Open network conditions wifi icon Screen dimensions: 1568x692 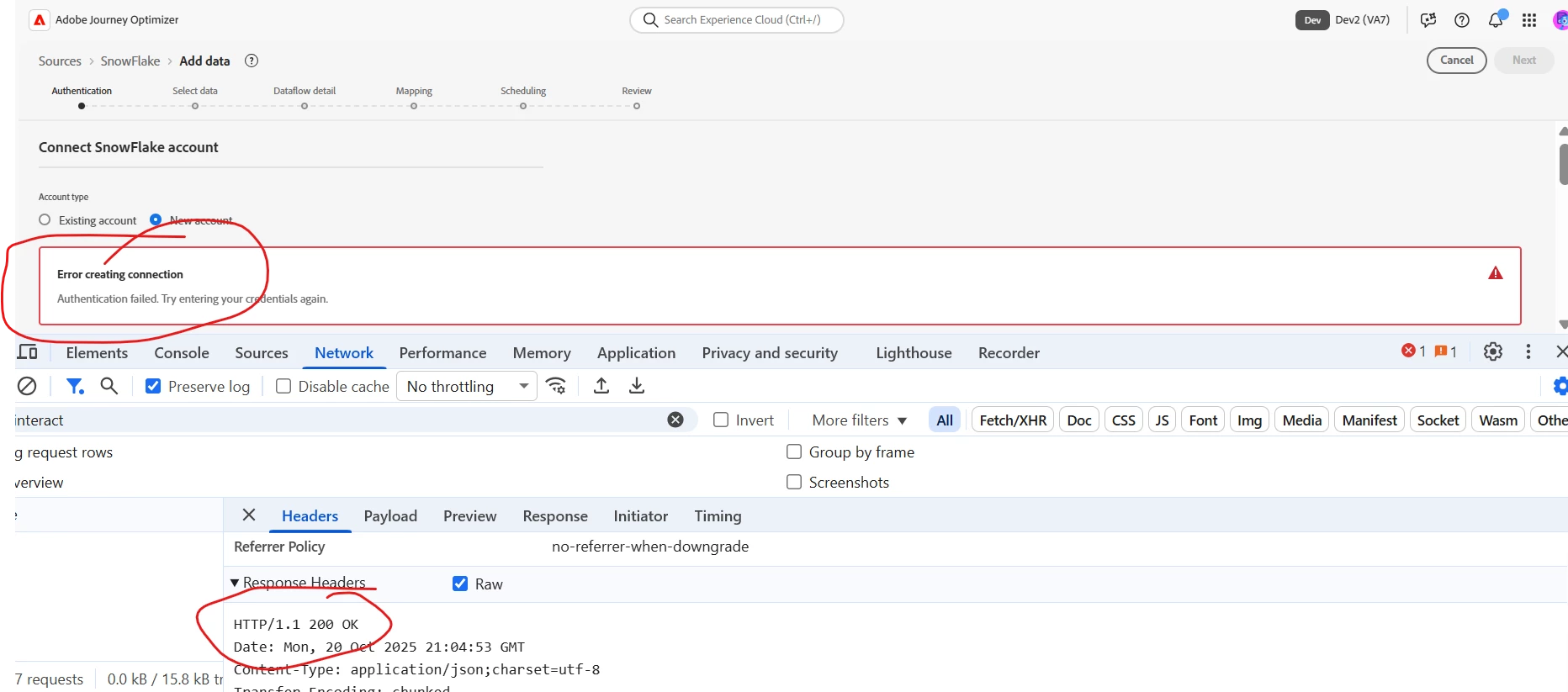point(556,386)
